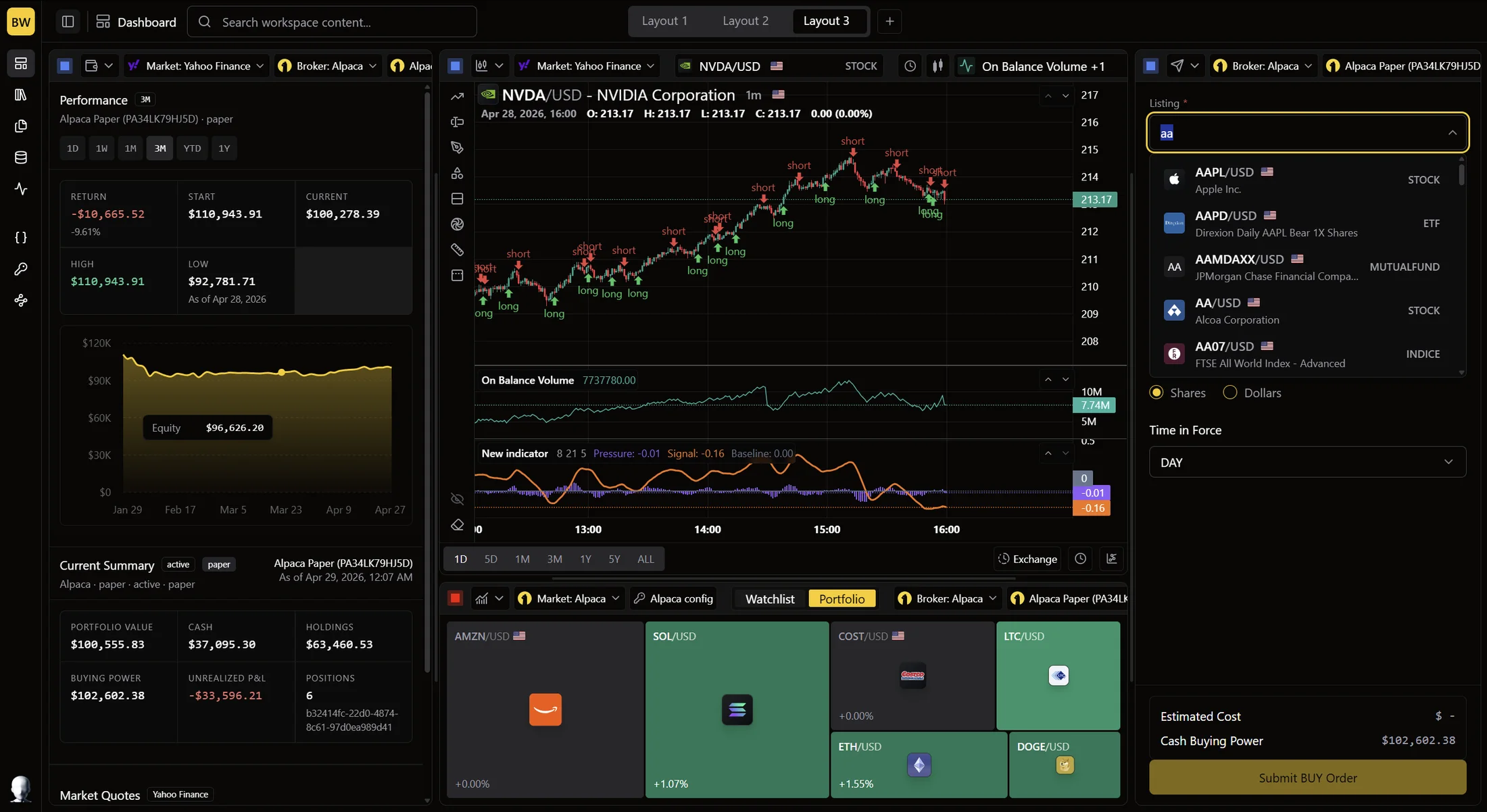1487x812 pixels.
Task: Click the Alpaca config key button
Action: tap(673, 599)
